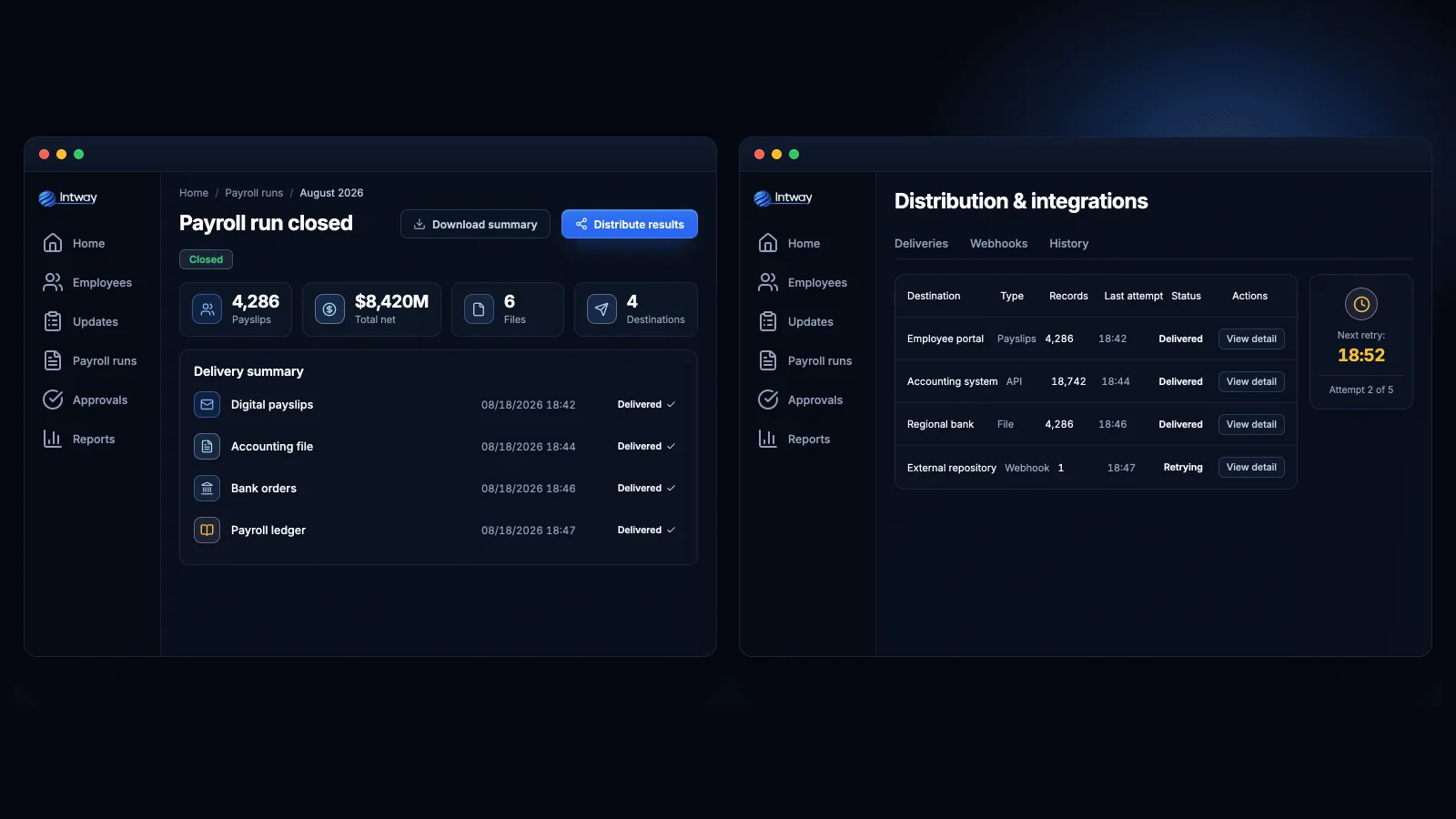The width and height of the screenshot is (1456, 819).
Task: View detail for Regional bank row
Action: click(1251, 424)
